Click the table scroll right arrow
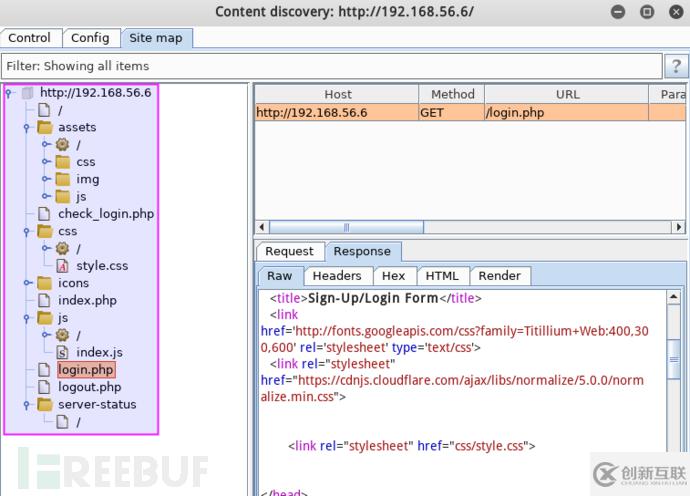 click(679, 227)
